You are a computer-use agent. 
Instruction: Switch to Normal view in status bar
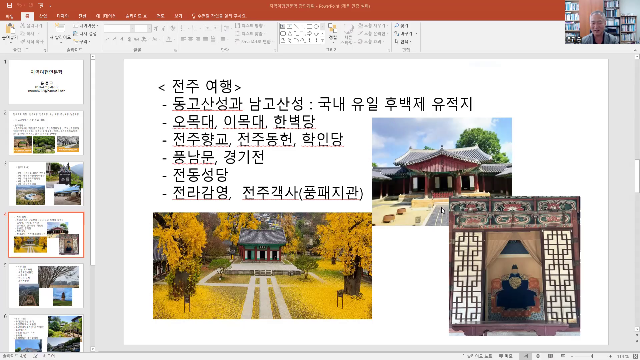[x=526, y=356]
